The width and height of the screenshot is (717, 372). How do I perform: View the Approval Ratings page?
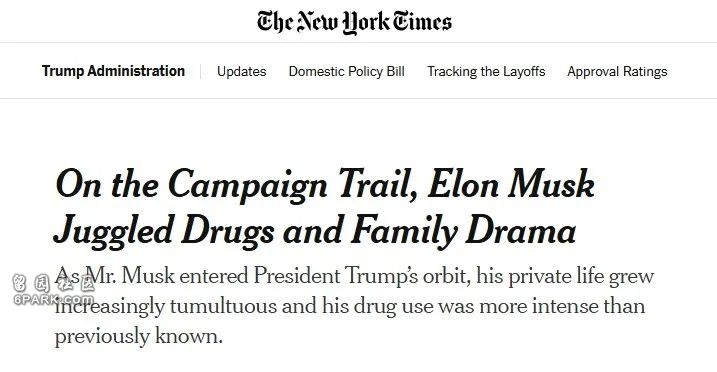pyautogui.click(x=617, y=72)
